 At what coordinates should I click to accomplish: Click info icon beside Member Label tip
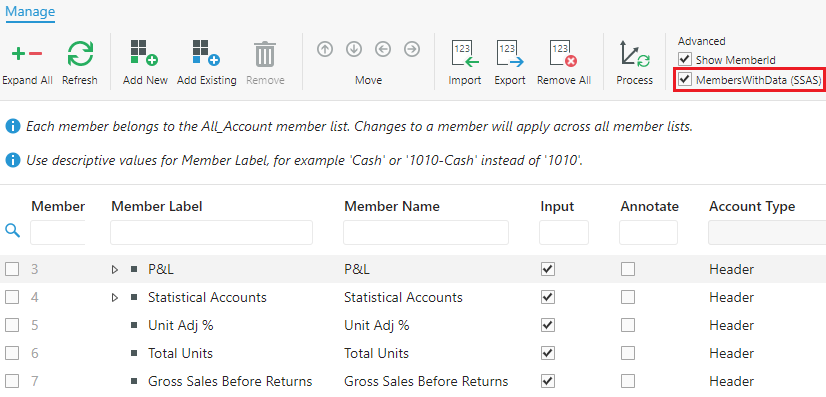click(13, 160)
